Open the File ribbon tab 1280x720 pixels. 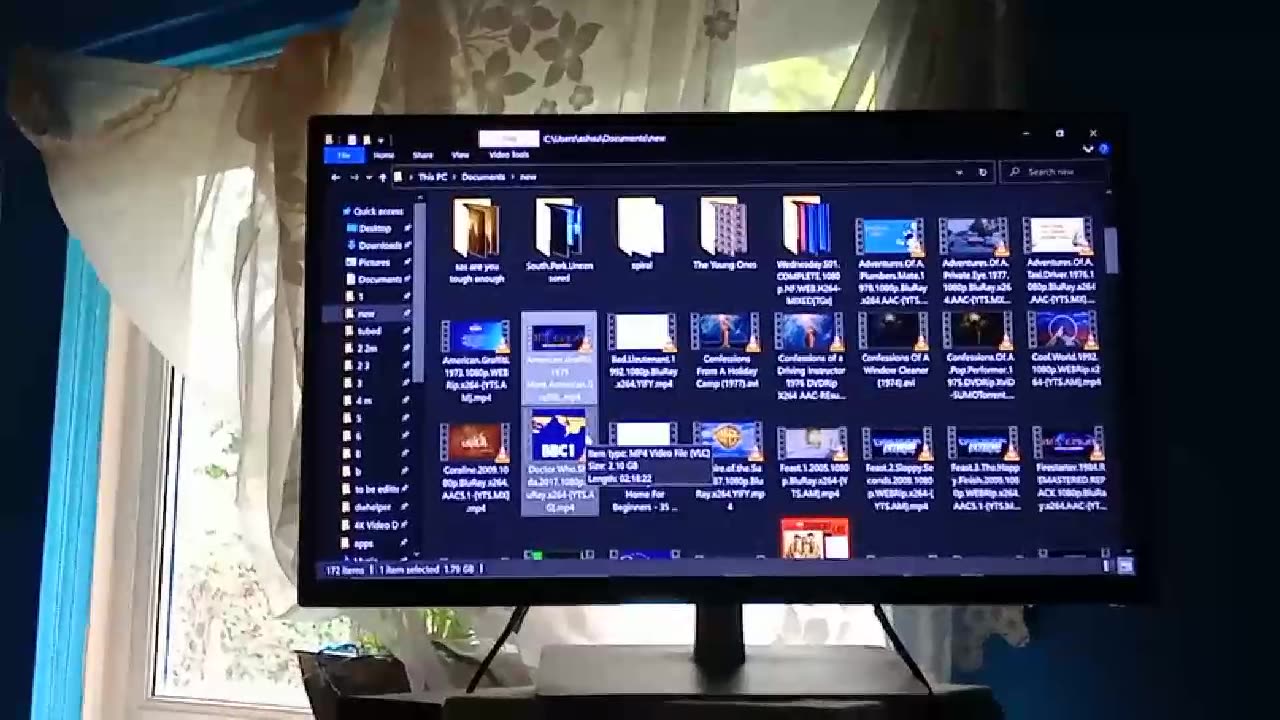point(343,155)
